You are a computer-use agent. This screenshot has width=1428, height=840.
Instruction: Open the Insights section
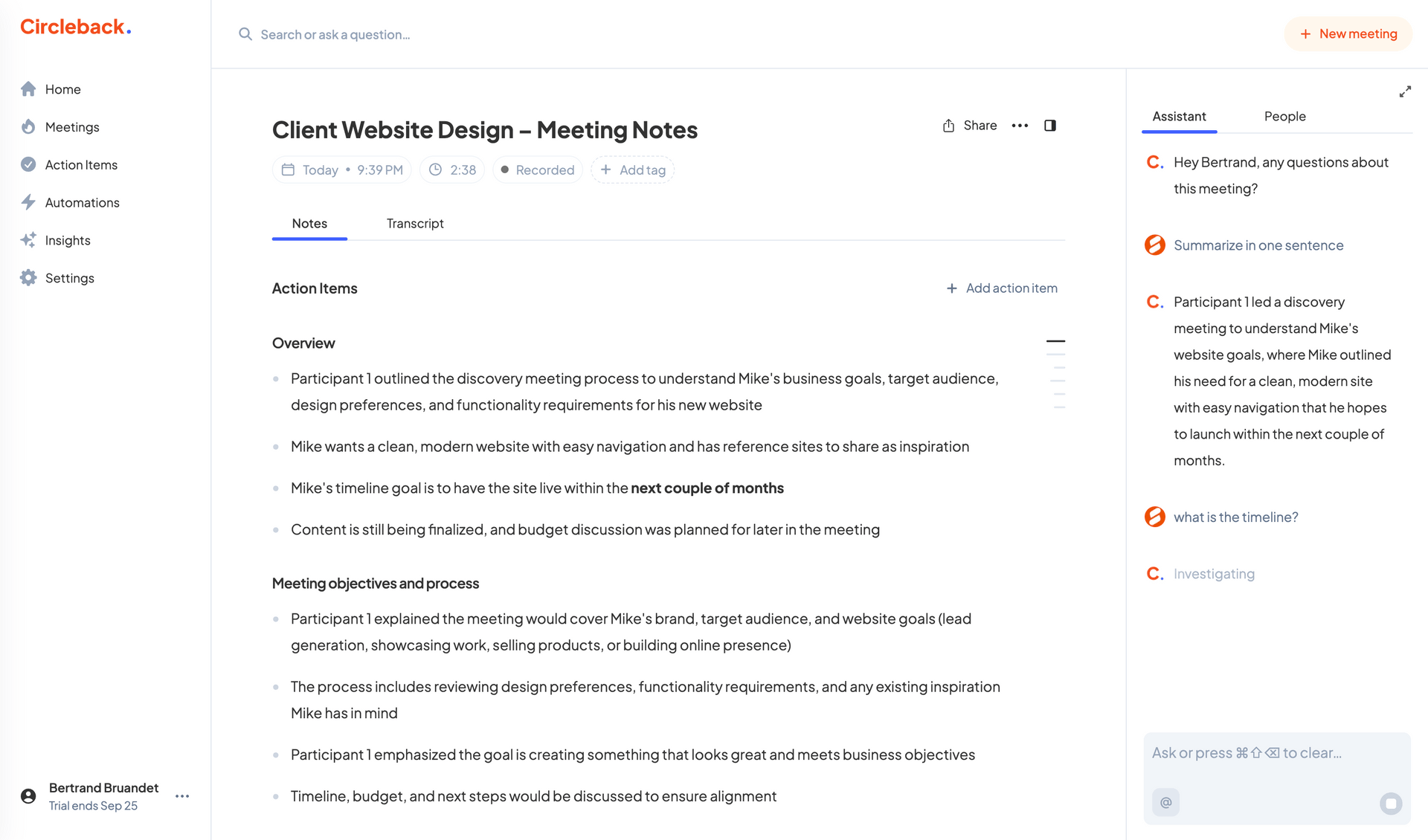[67, 239]
